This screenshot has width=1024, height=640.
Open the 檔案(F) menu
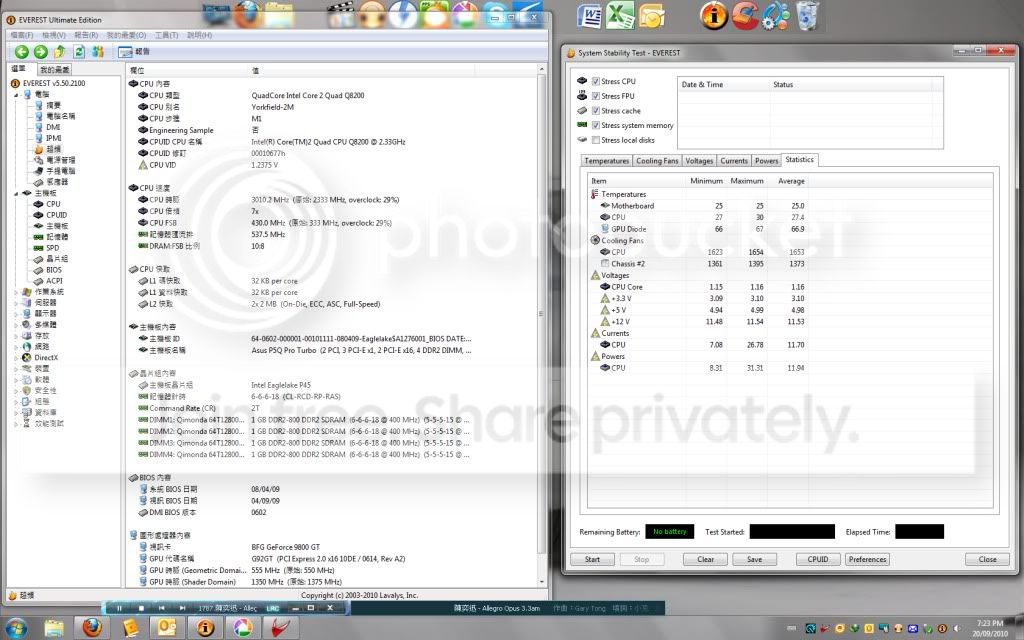click(22, 35)
